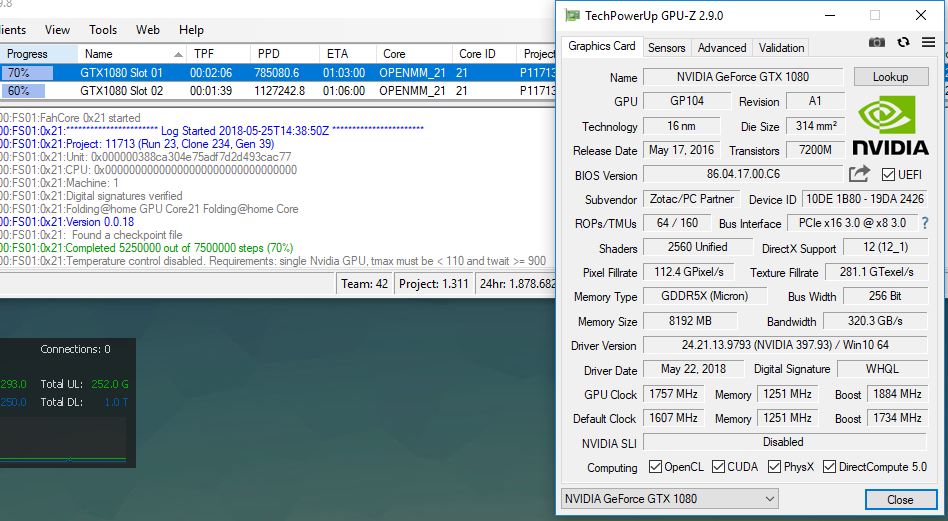This screenshot has height=521, width=948.
Task: Click the Subvendor field Zotac/PC Partner
Action: (691, 199)
